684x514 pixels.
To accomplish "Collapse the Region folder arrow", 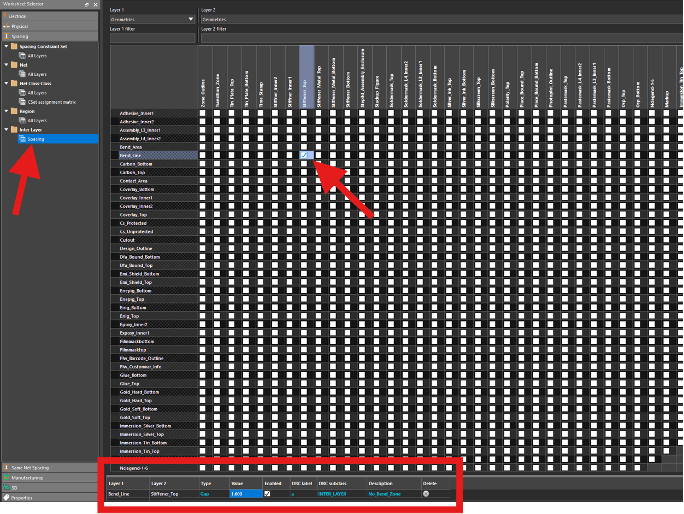I will tap(6, 111).
